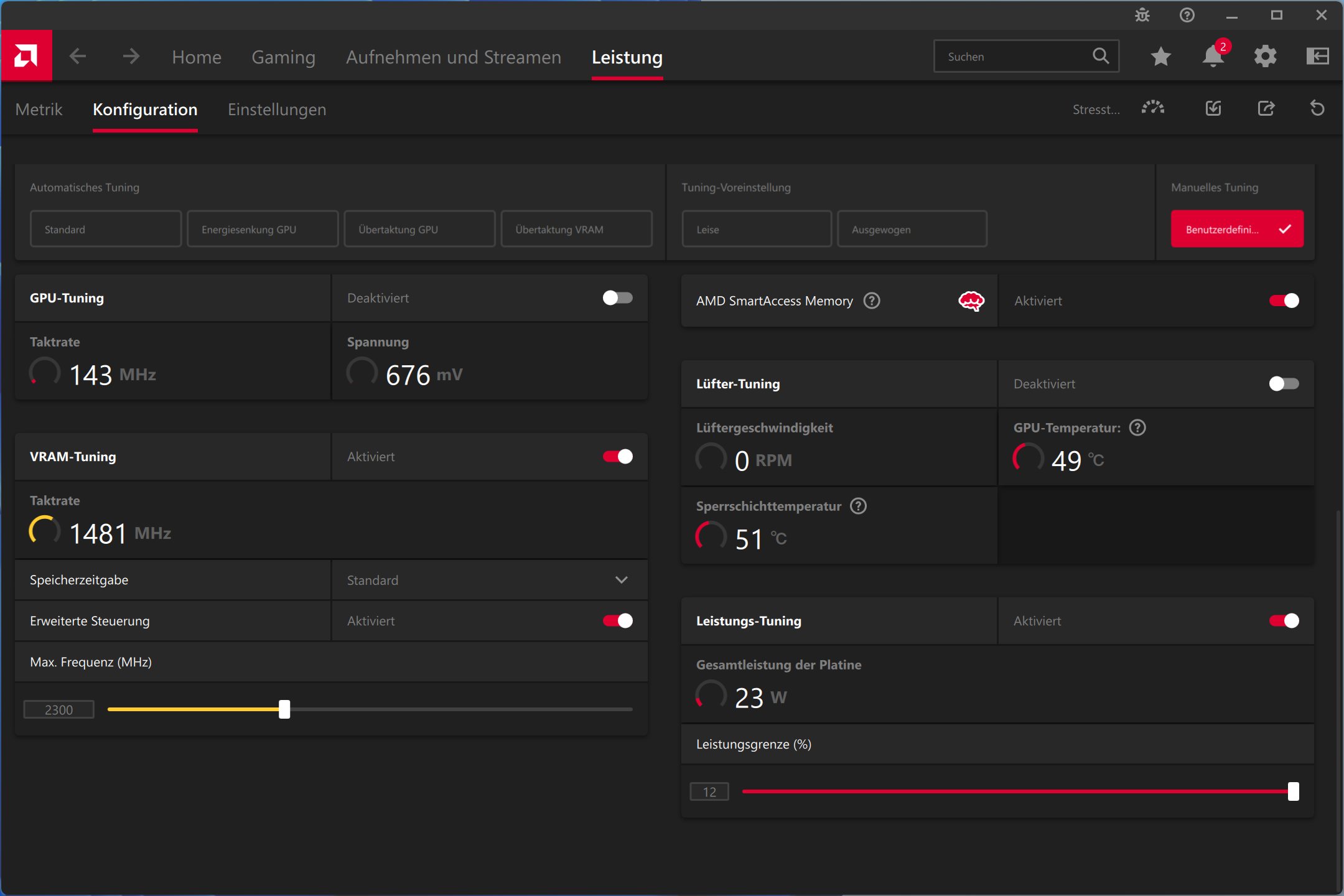
Task: Open favorites with the star icon
Action: [x=1160, y=57]
